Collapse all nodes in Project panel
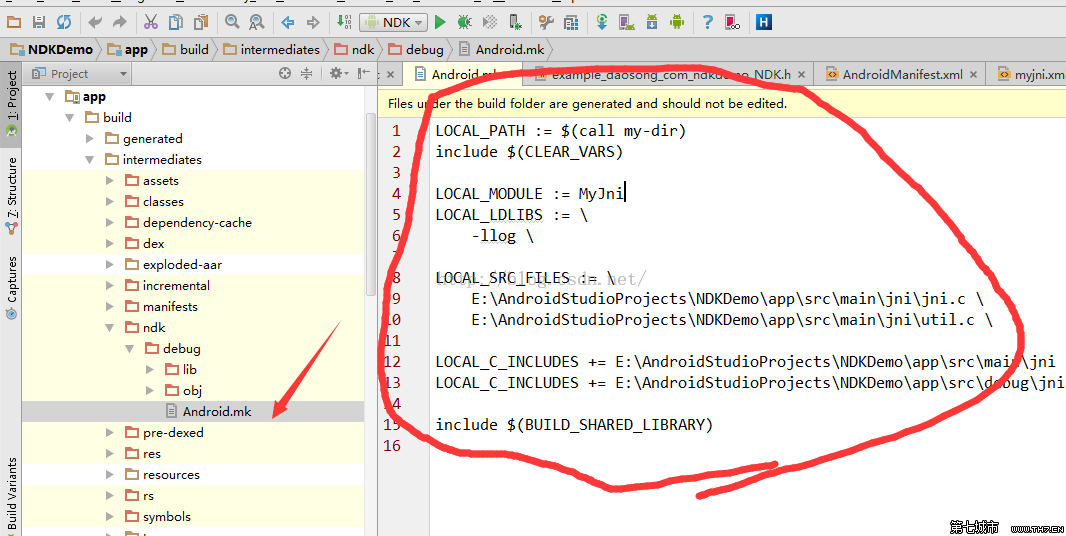 307,73
